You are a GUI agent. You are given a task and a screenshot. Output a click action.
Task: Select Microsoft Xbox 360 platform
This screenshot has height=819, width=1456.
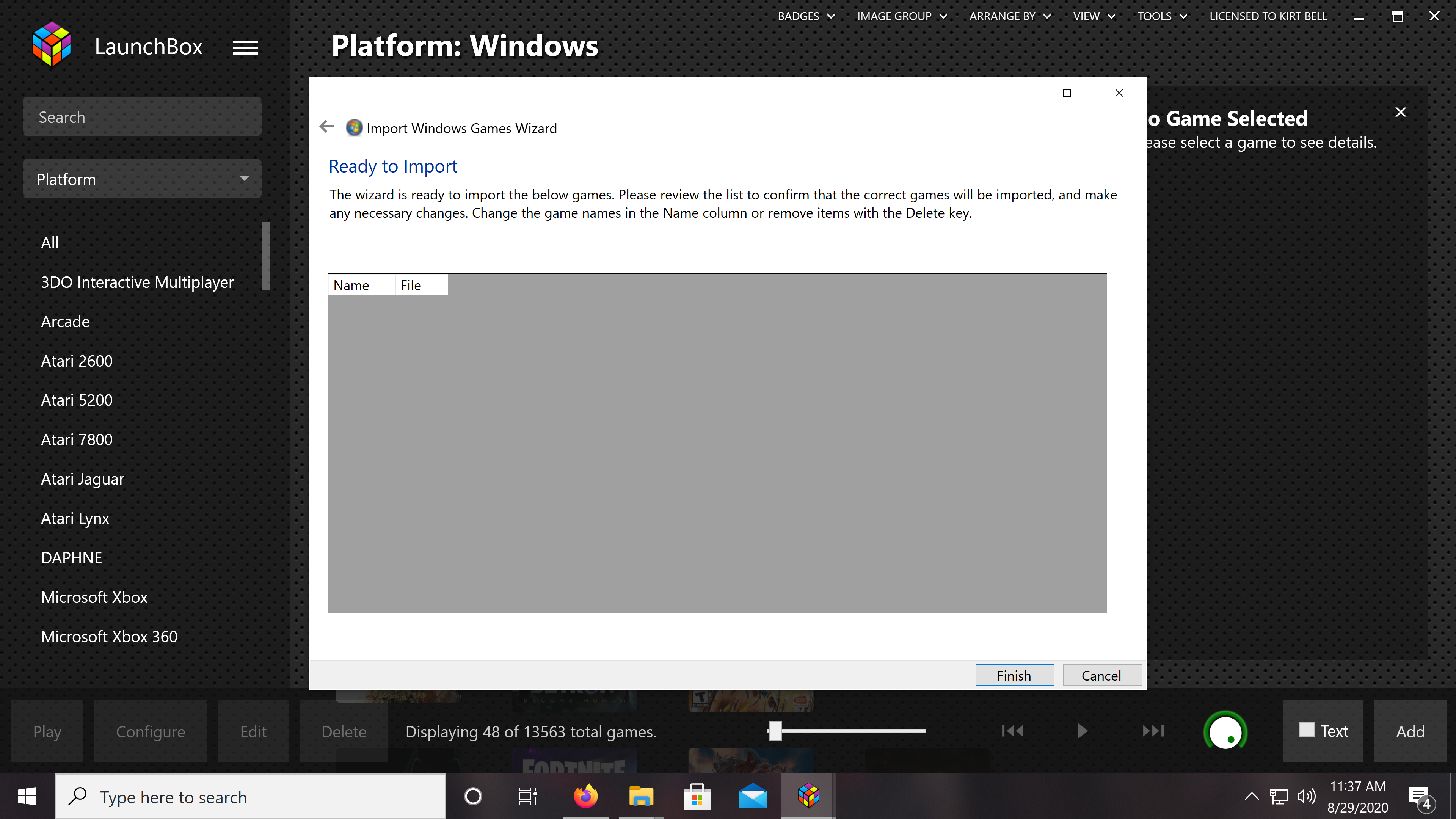point(110,637)
